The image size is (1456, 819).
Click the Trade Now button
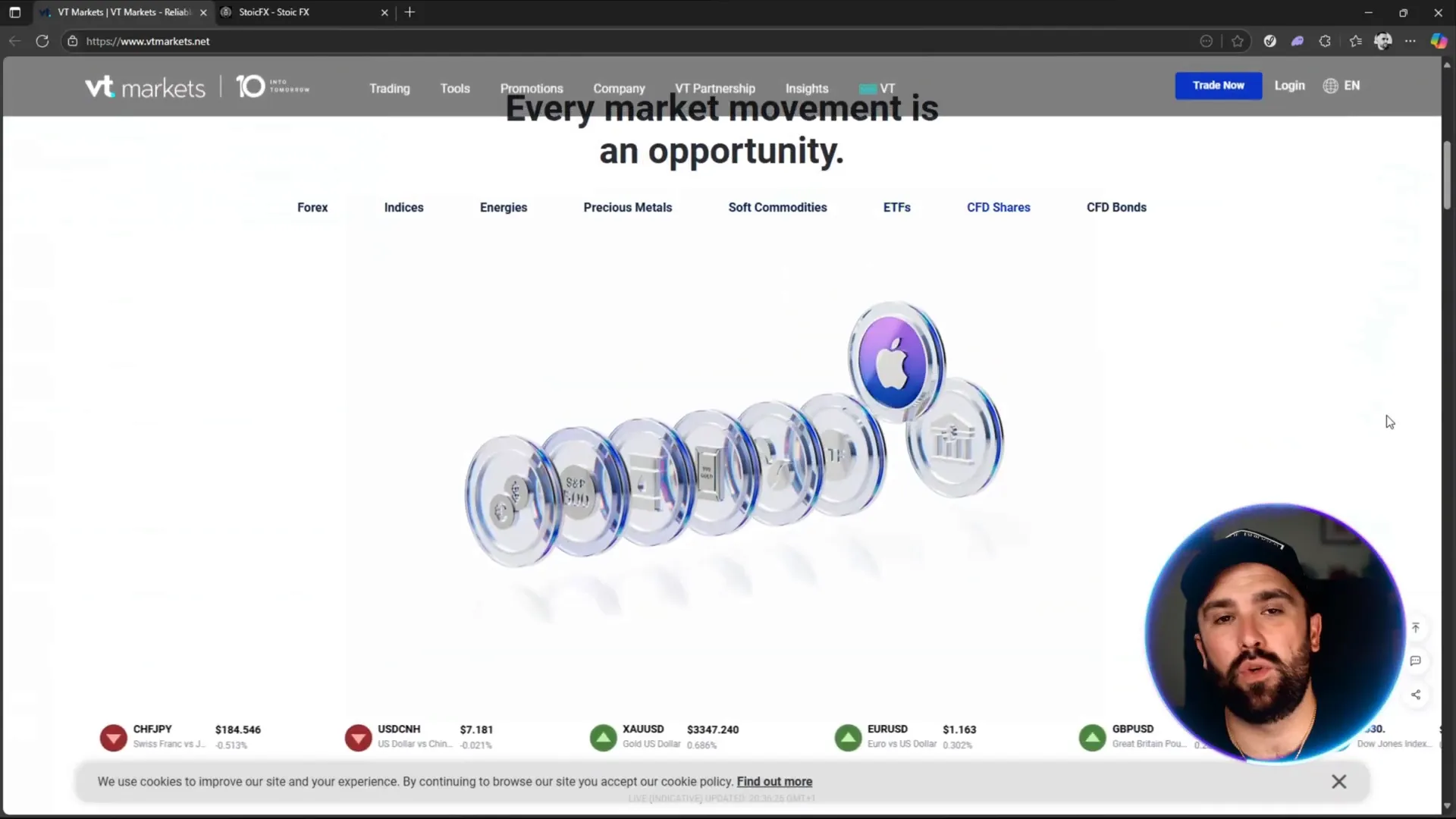click(1219, 86)
